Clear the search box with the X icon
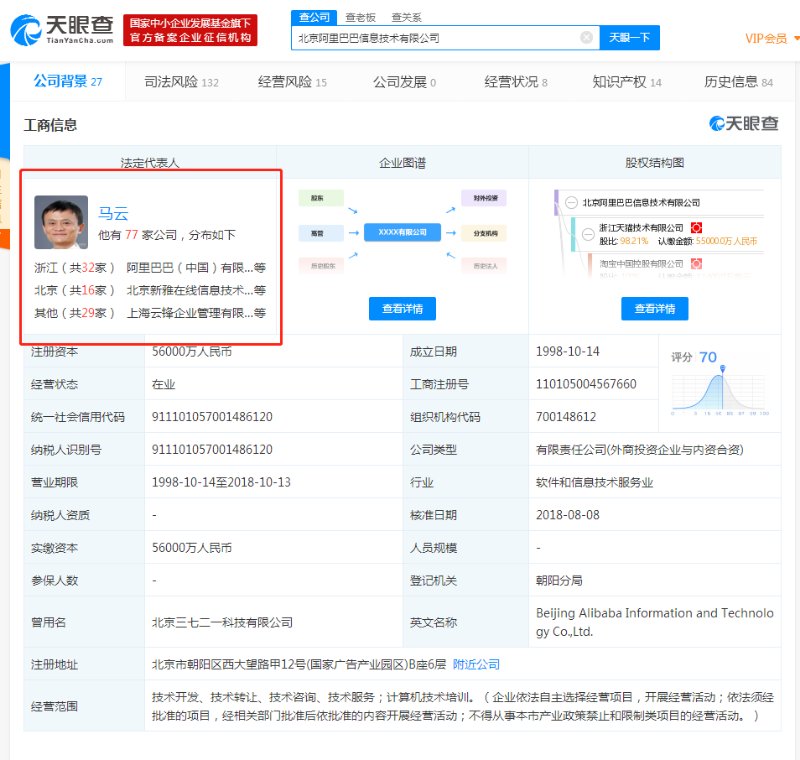This screenshot has height=760, width=800. (x=586, y=38)
